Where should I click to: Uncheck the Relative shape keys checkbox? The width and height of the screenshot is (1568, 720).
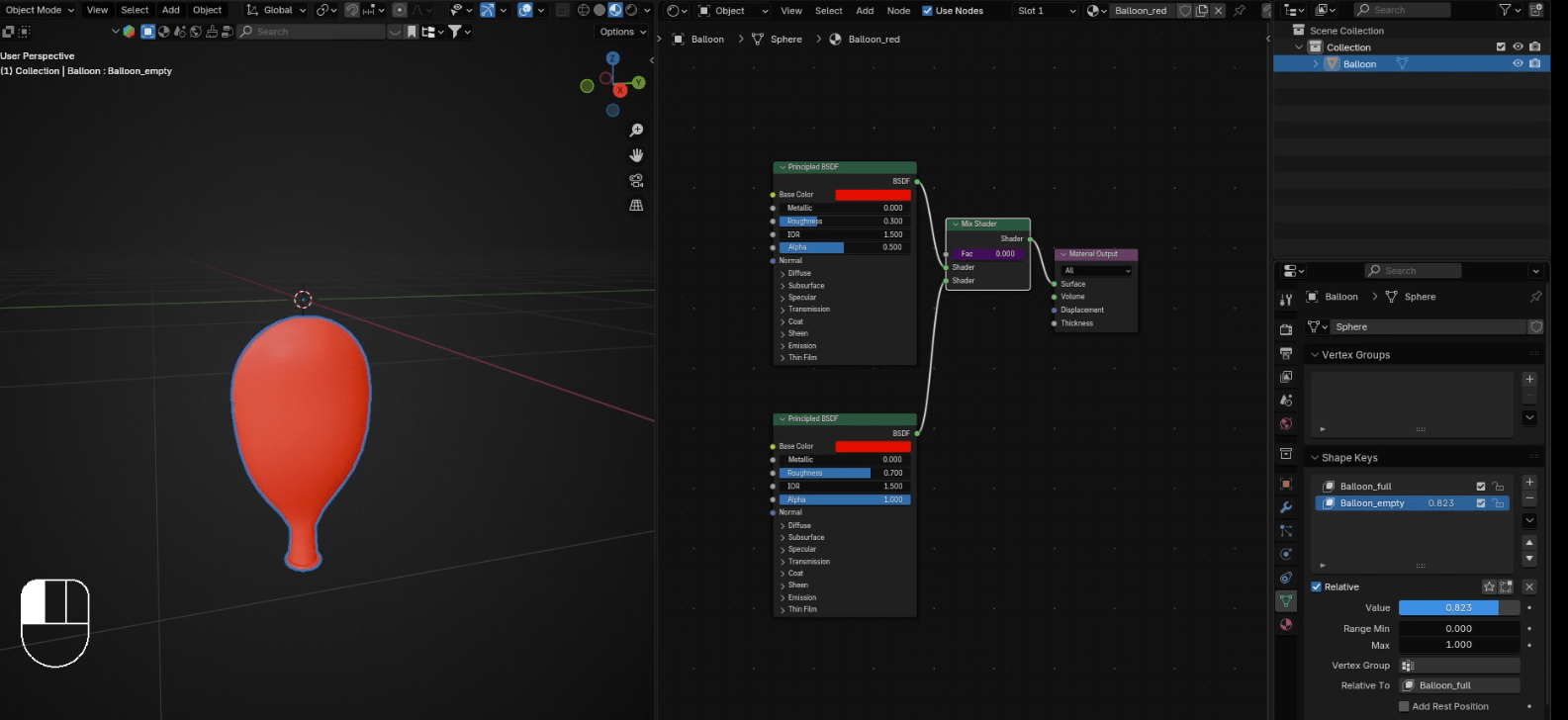point(1317,586)
